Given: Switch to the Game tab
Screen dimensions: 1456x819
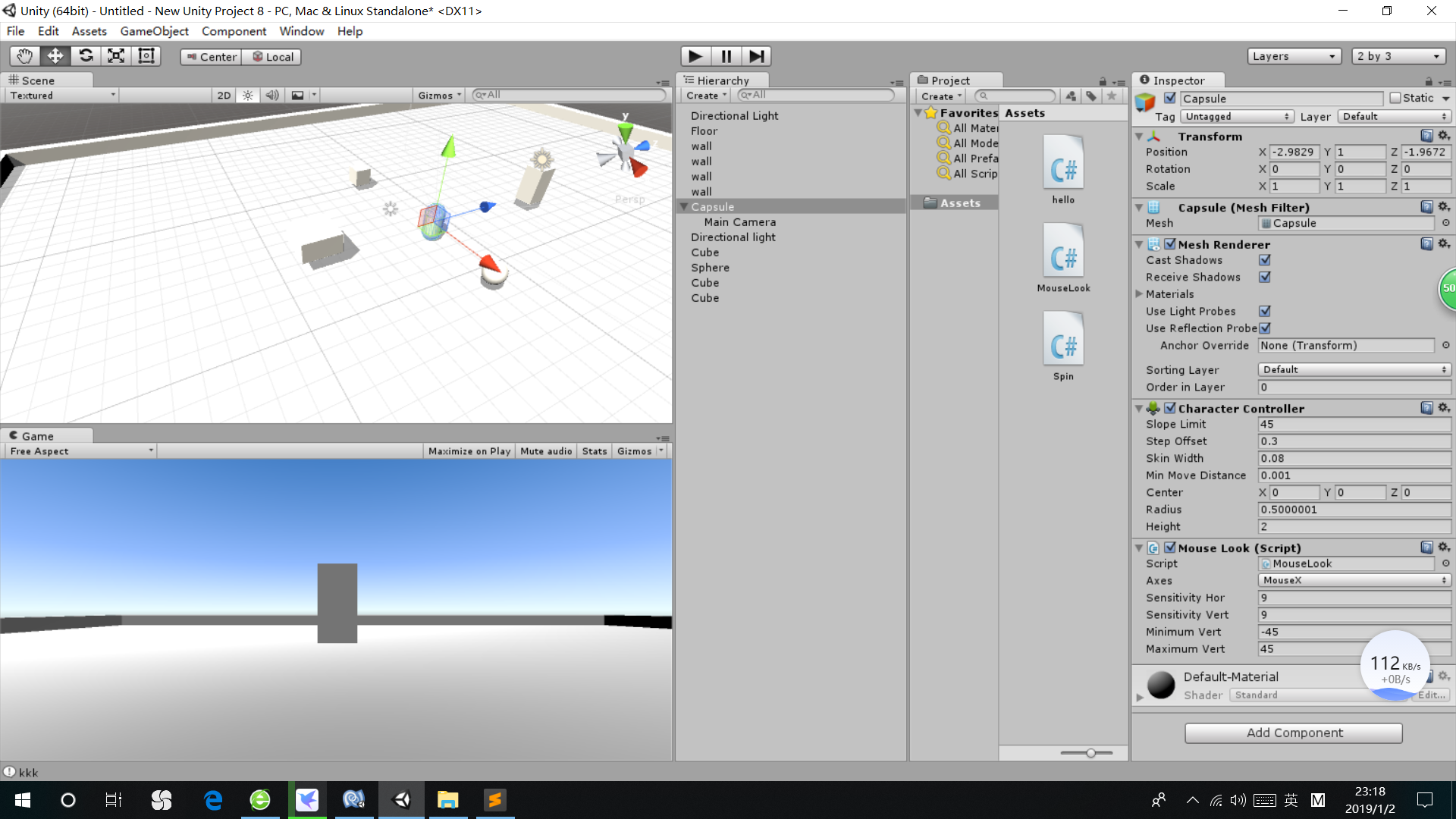Looking at the screenshot, I should pos(36,435).
